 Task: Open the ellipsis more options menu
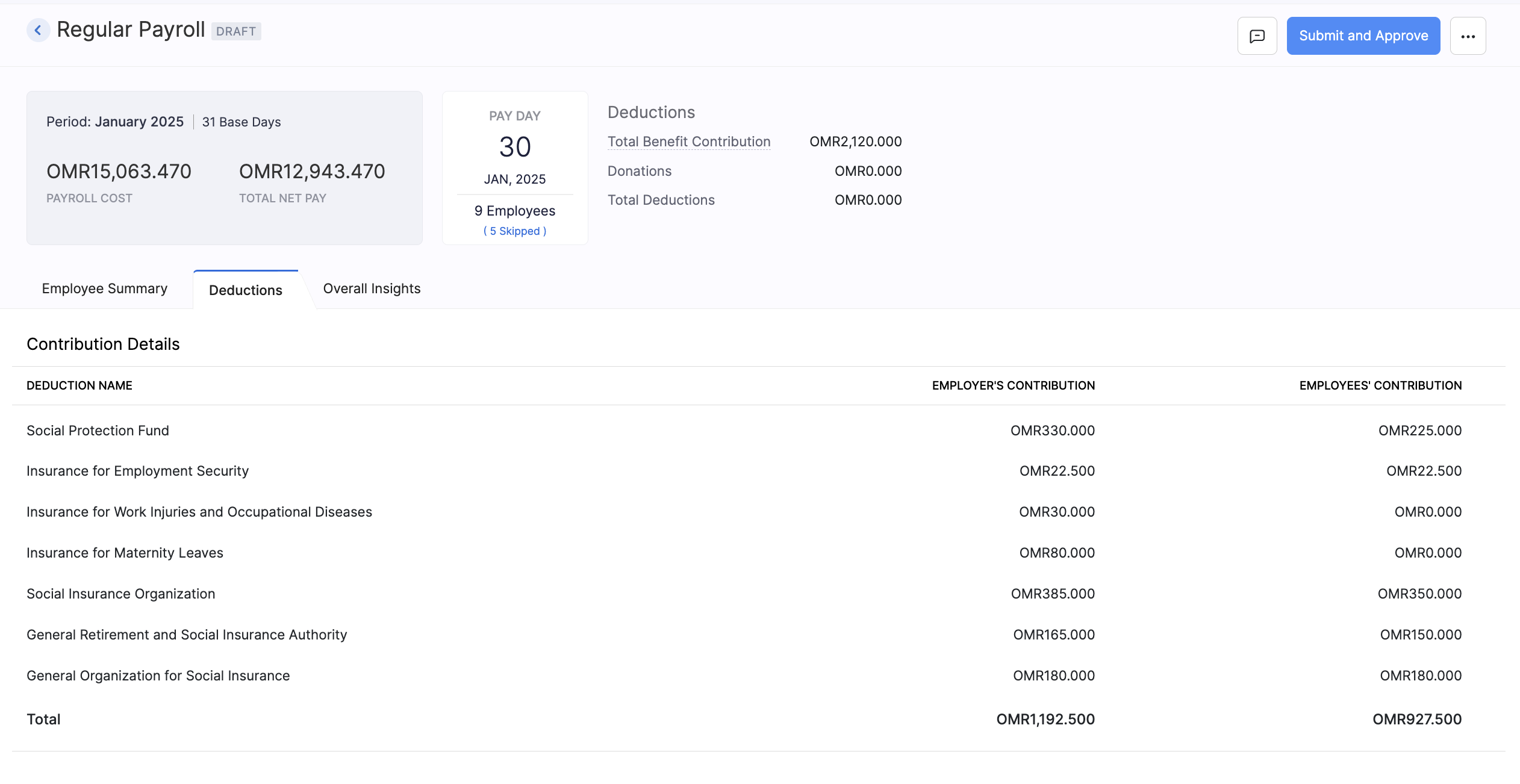1468,36
